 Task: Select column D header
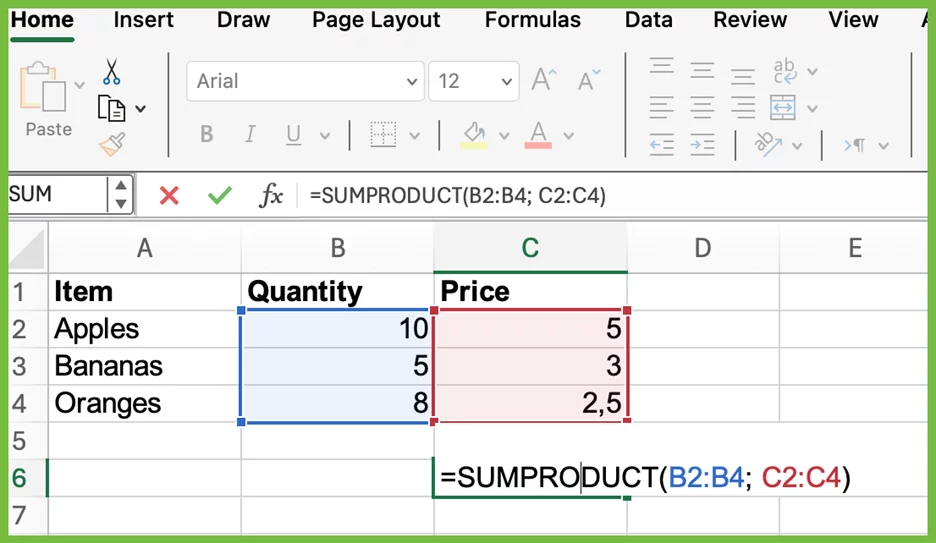point(703,248)
